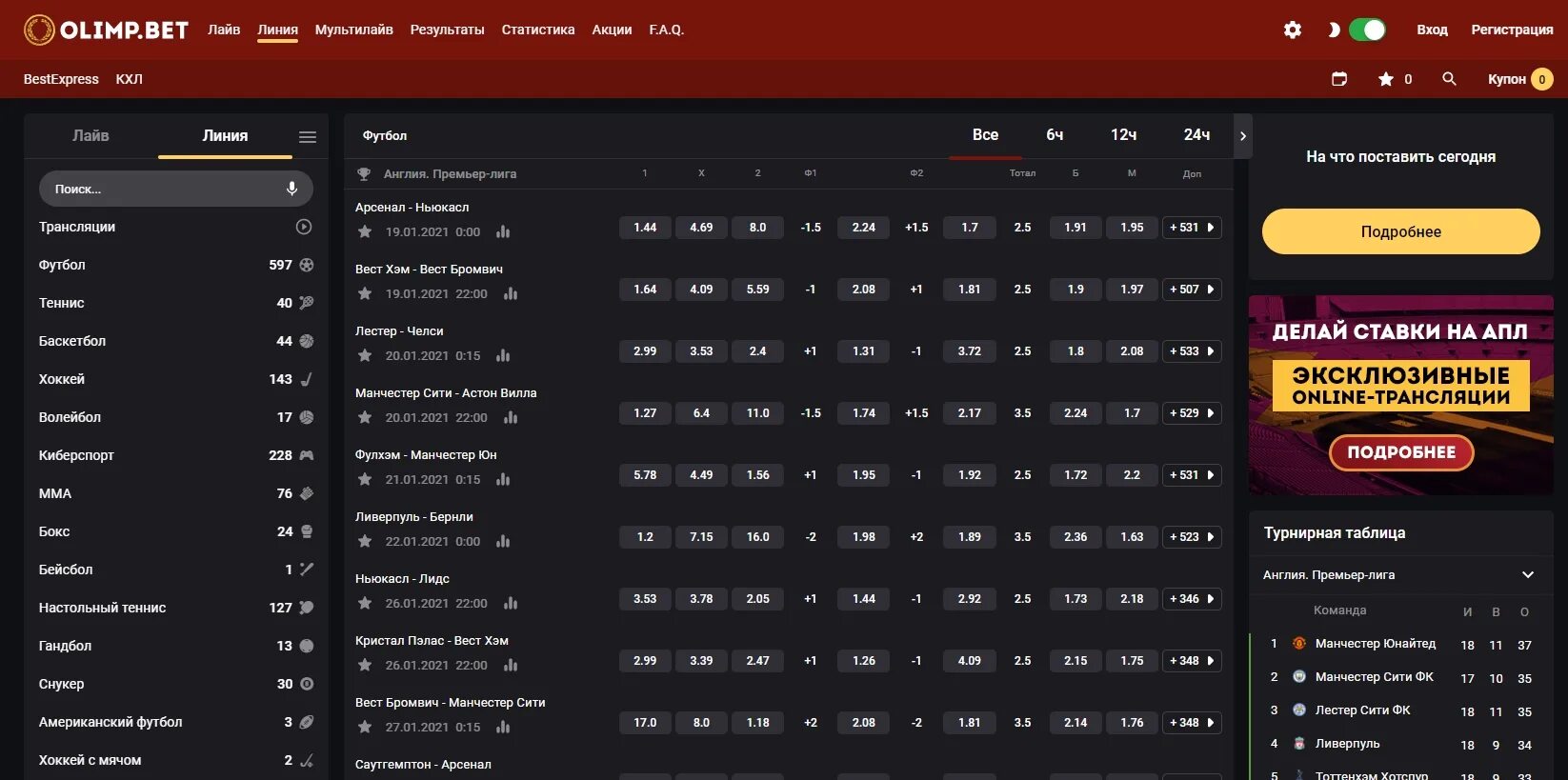The height and width of the screenshot is (780, 1568).
Task: Open the sidebar hamburger menu icon
Action: pyautogui.click(x=308, y=137)
